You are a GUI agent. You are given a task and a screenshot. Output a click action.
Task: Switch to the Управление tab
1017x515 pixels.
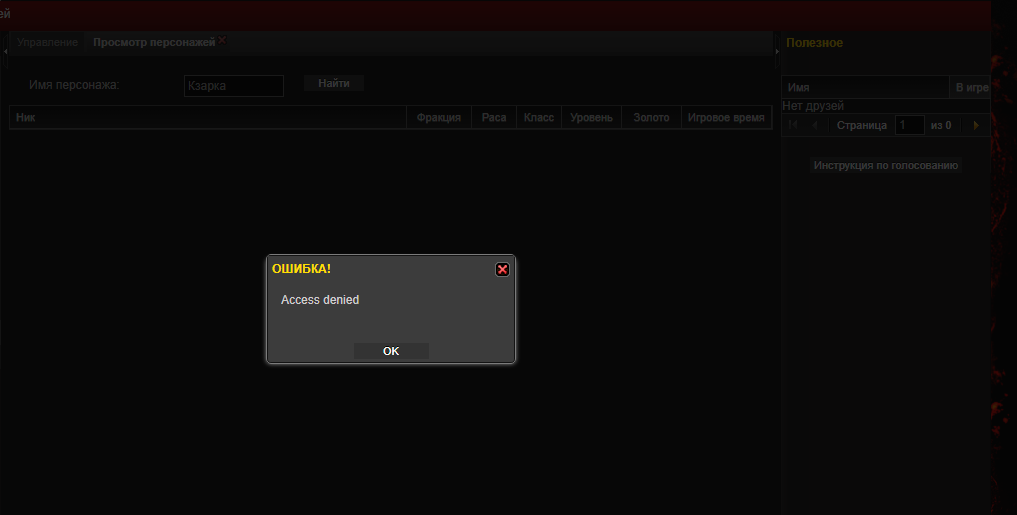pos(47,43)
